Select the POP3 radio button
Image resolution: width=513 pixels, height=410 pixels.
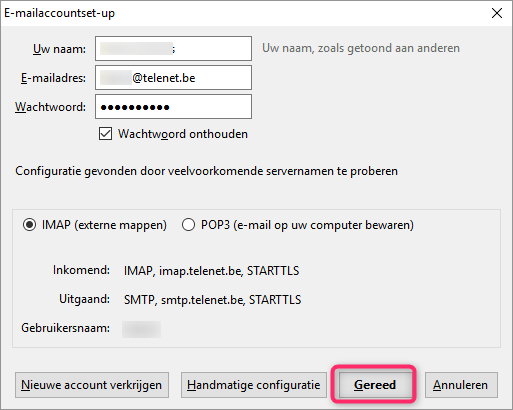188,225
